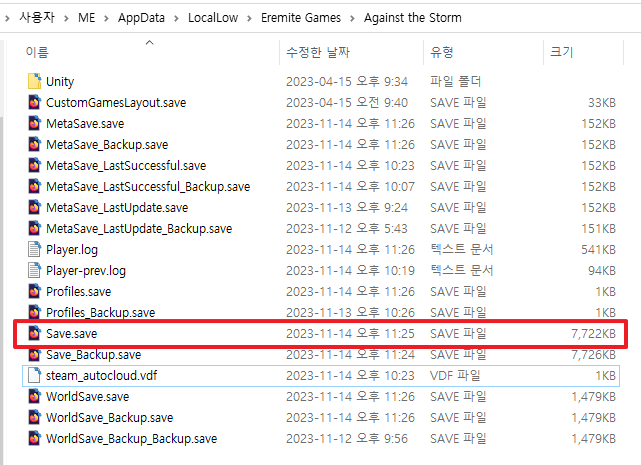This screenshot has width=641, height=465.
Task: Select the MetaSave_LastUpdate_Backup.save file icon
Action: point(34,228)
